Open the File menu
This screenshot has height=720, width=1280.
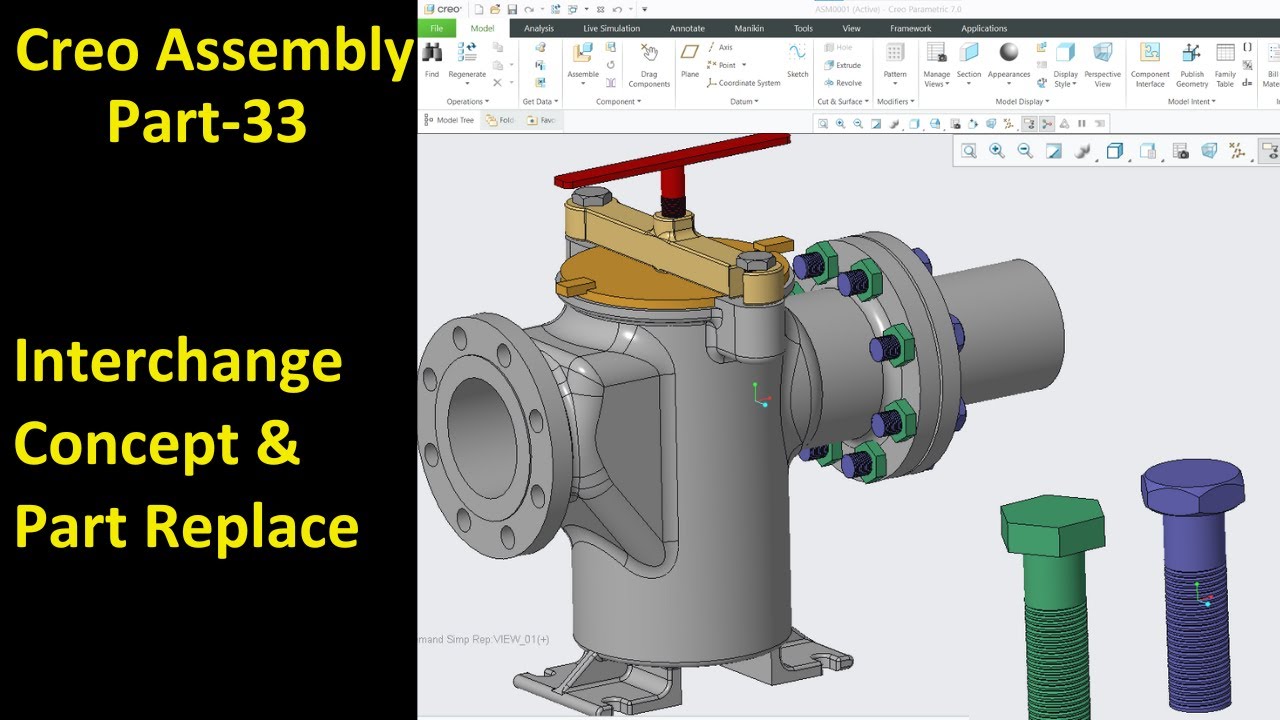click(437, 28)
